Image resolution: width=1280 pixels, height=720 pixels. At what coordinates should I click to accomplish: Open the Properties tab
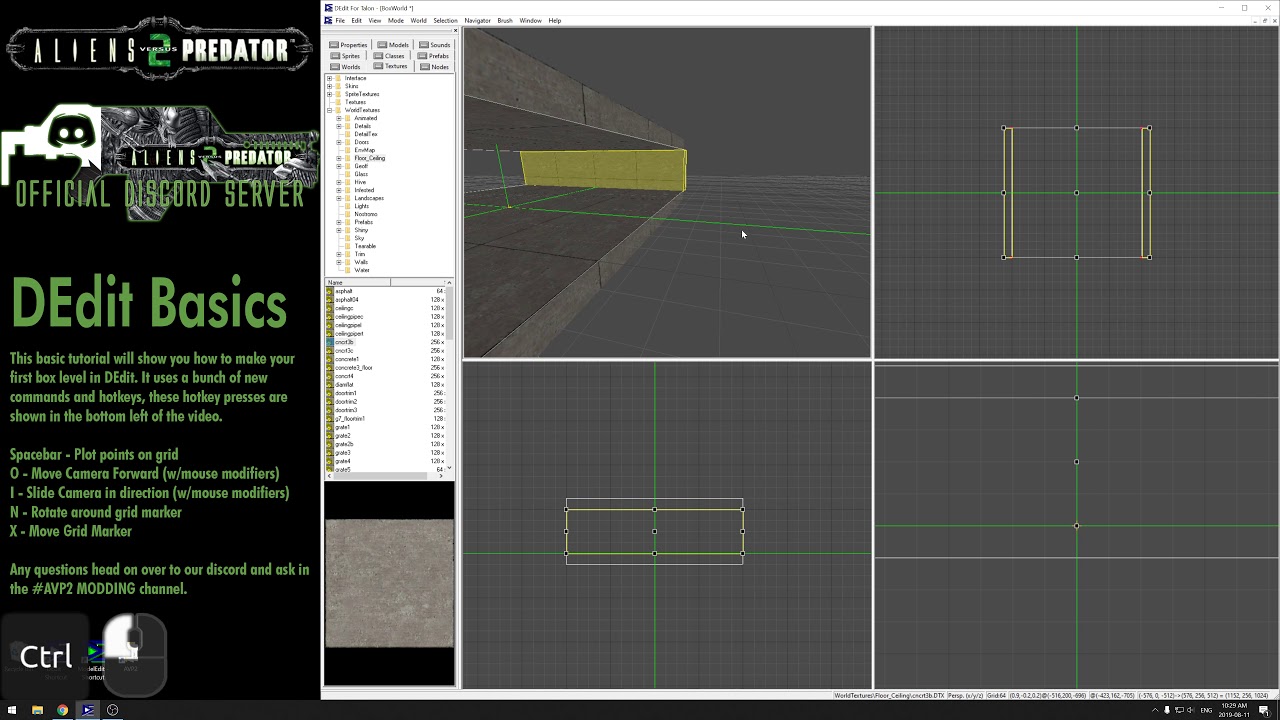(348, 45)
